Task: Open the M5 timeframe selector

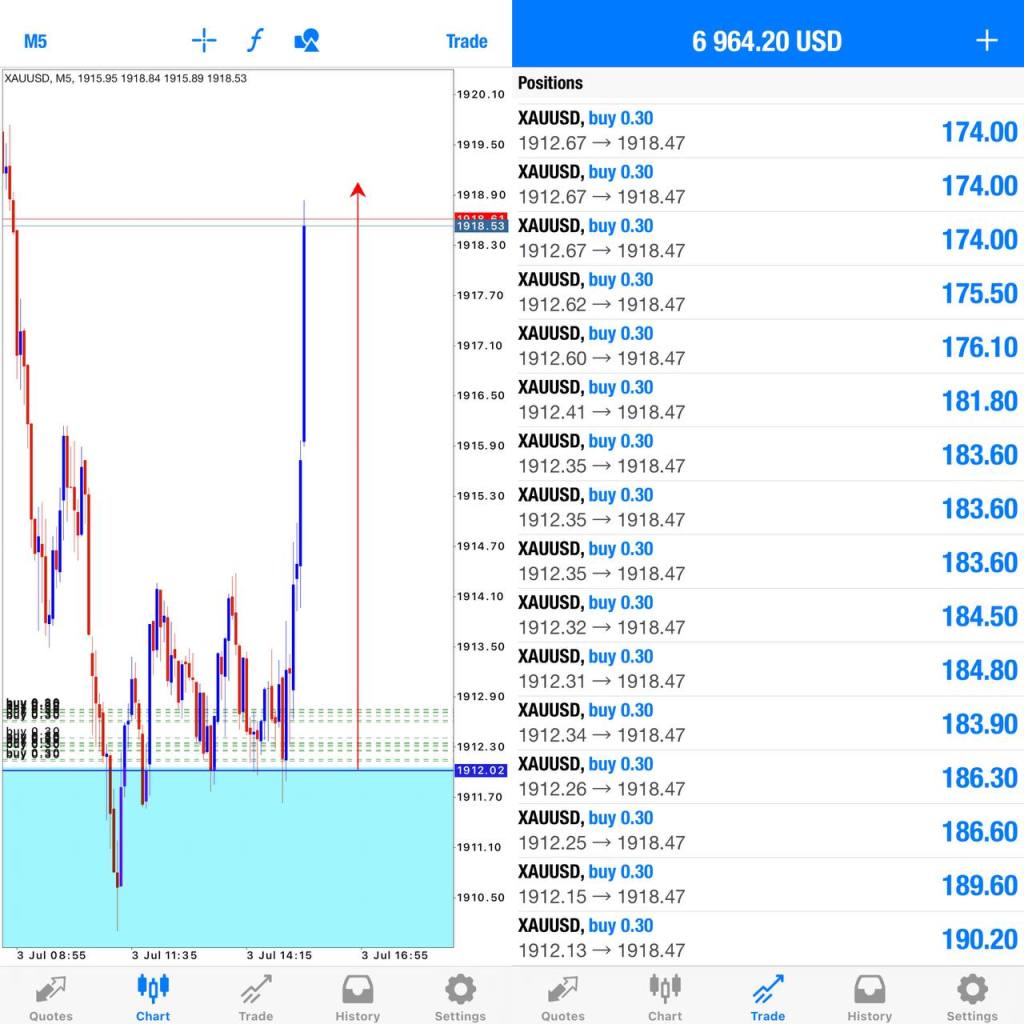Action: (x=36, y=42)
